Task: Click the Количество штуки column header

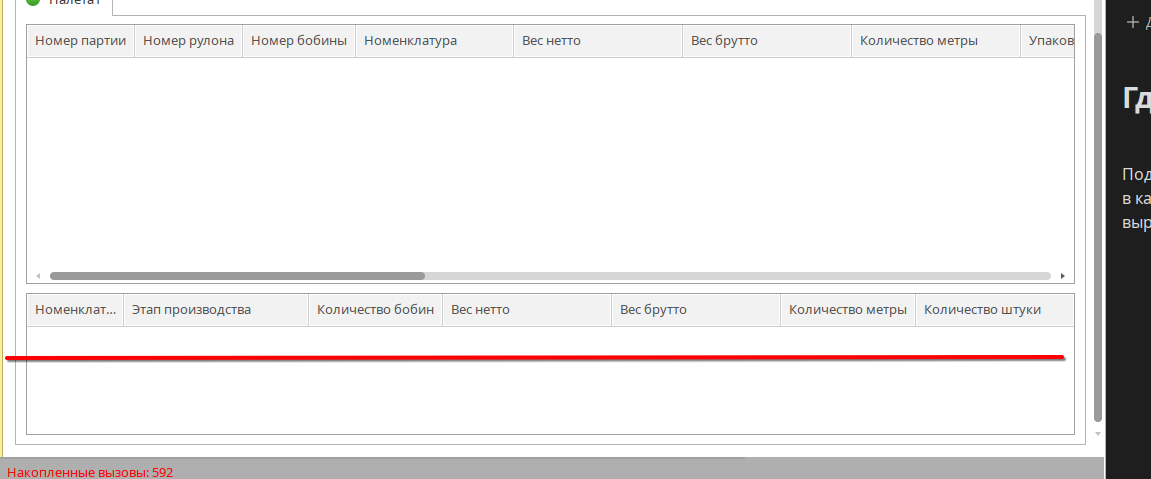Action: click(994, 310)
